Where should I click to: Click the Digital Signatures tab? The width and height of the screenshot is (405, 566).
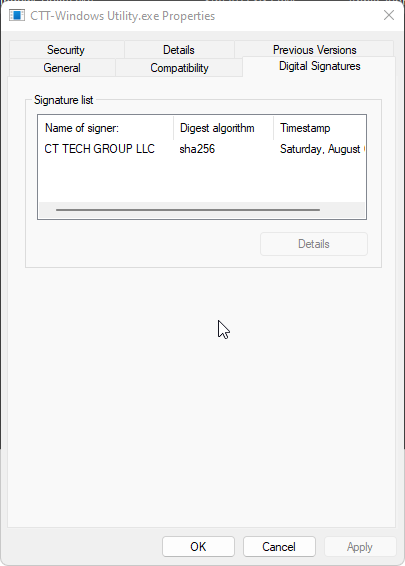pos(319,66)
